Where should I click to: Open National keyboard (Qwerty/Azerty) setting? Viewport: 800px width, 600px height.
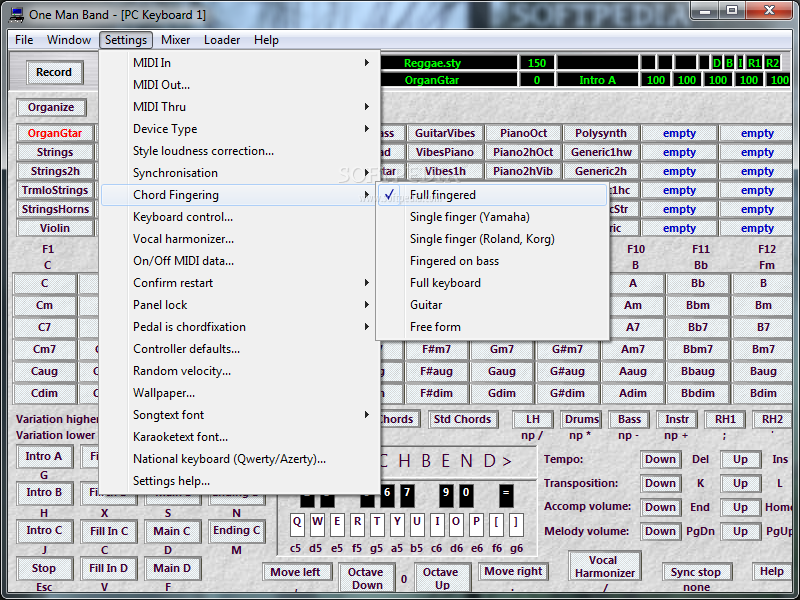click(240, 459)
